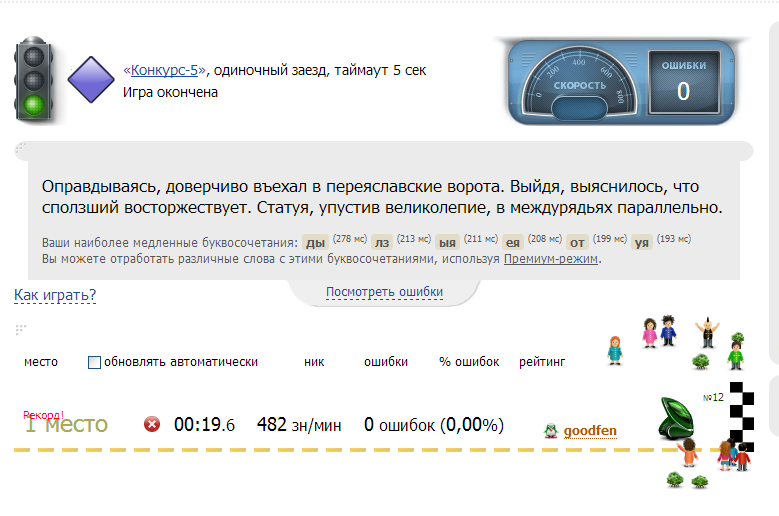Viewport: 779px width, 516px height.
Task: Click the «0 ошибок (0,00%)» result text
Action: pyautogui.click(x=434, y=425)
